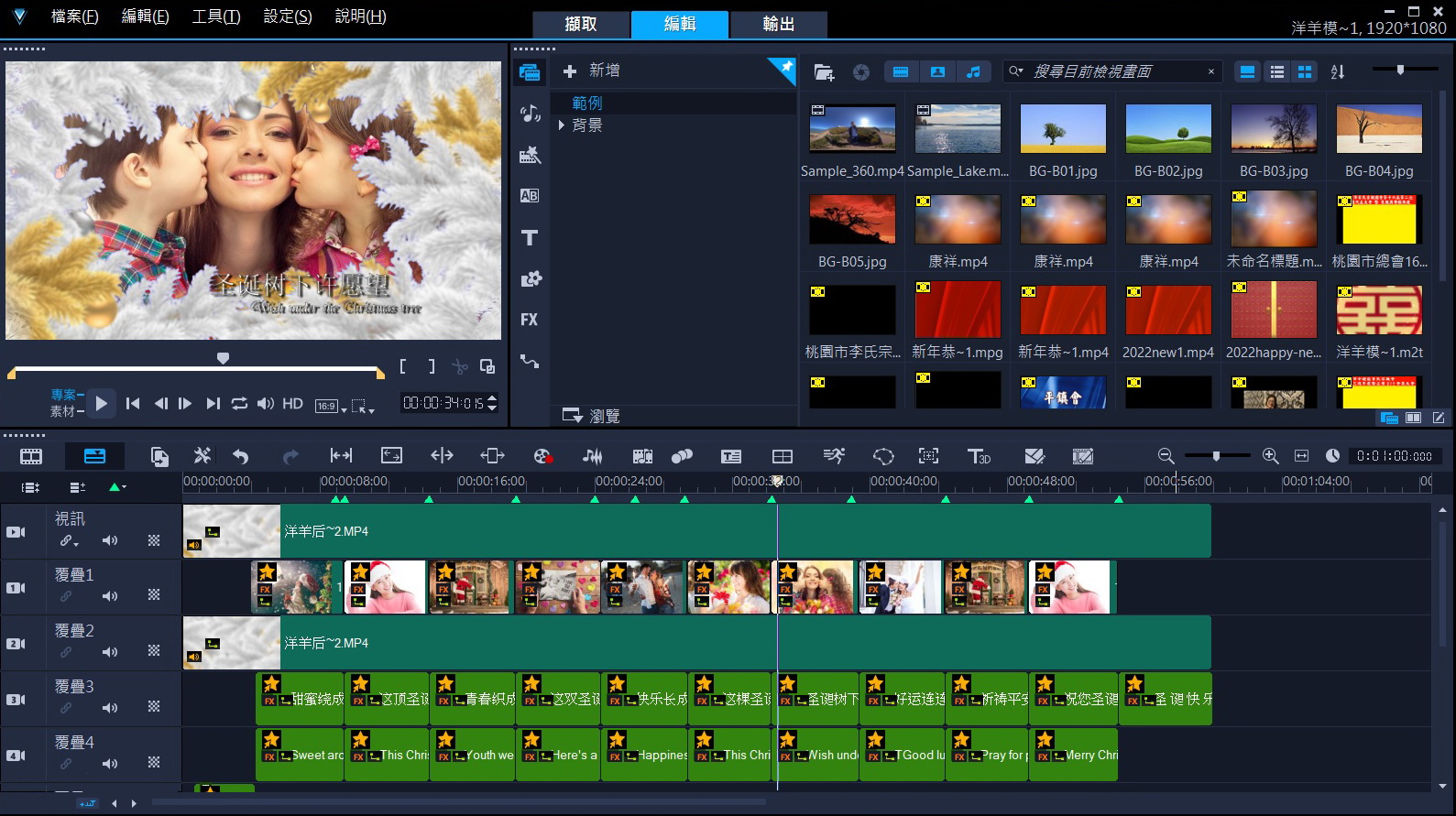
Task: Click the import media folder icon
Action: tap(824, 71)
